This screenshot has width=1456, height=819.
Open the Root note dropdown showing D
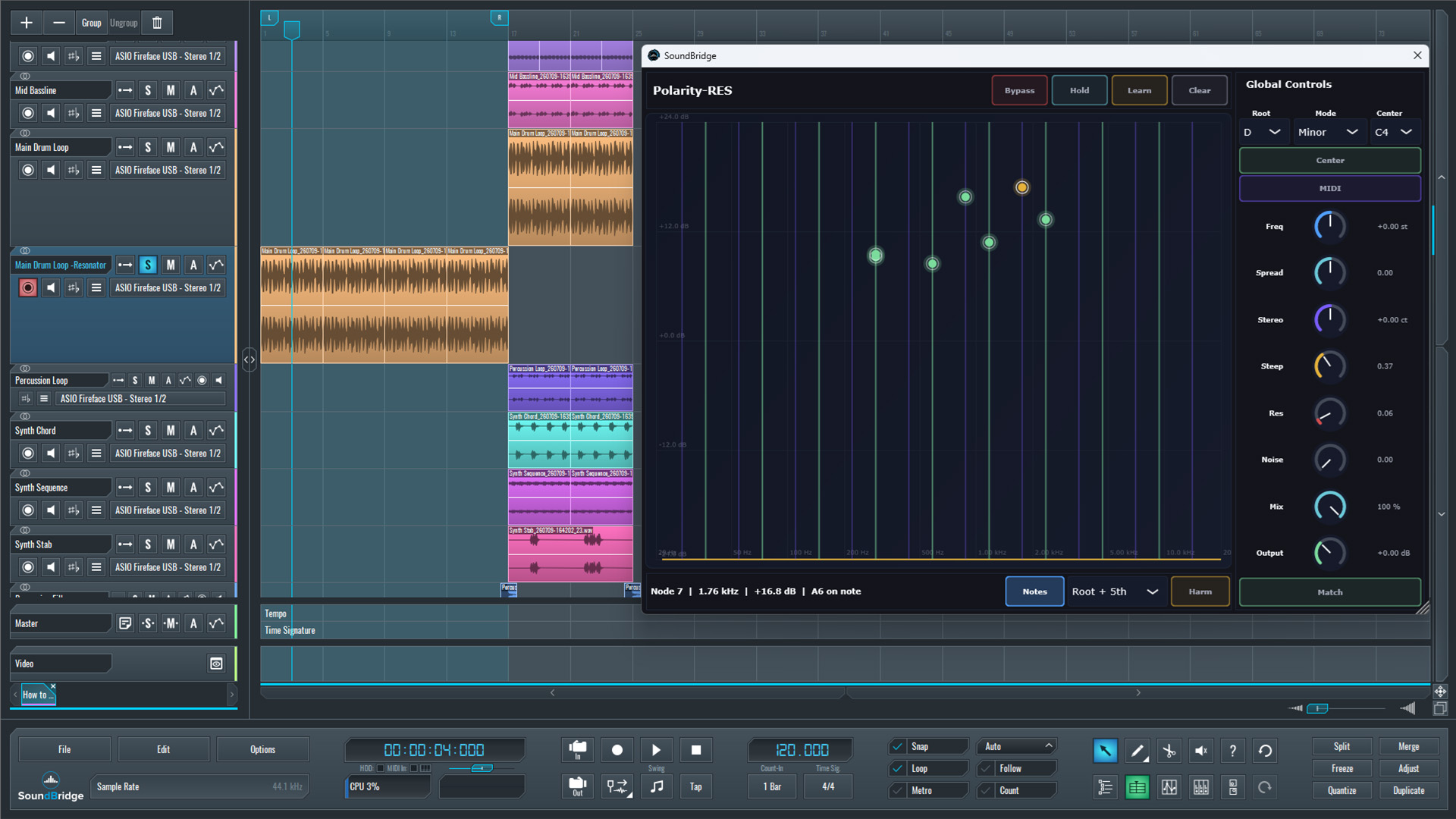(1263, 132)
